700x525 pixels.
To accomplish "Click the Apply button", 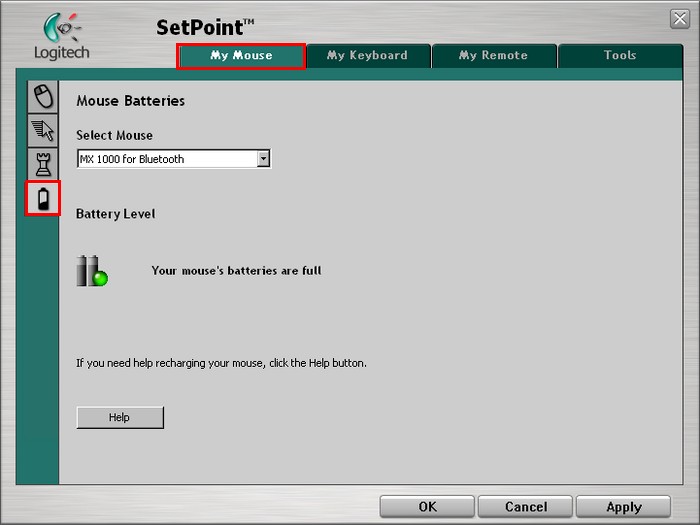I will [x=623, y=507].
